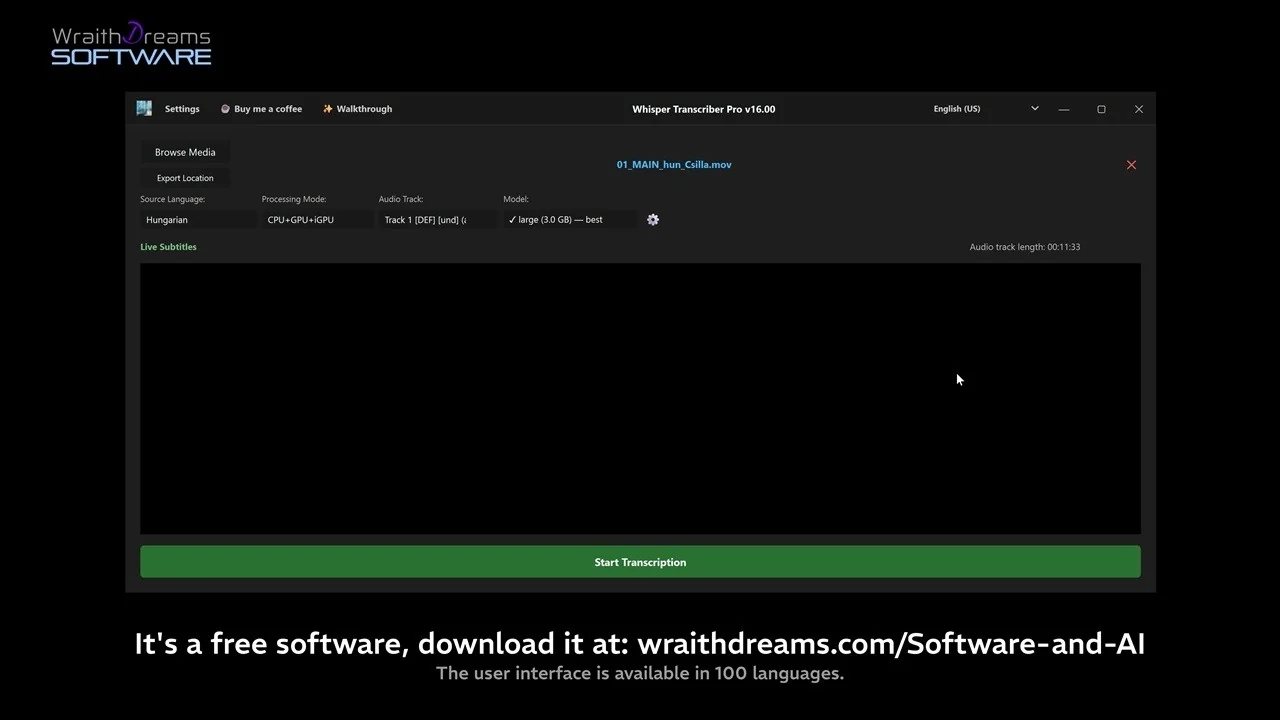Maximize the Whisper Transcriber window
This screenshot has height=720, width=1280.
coord(1101,109)
